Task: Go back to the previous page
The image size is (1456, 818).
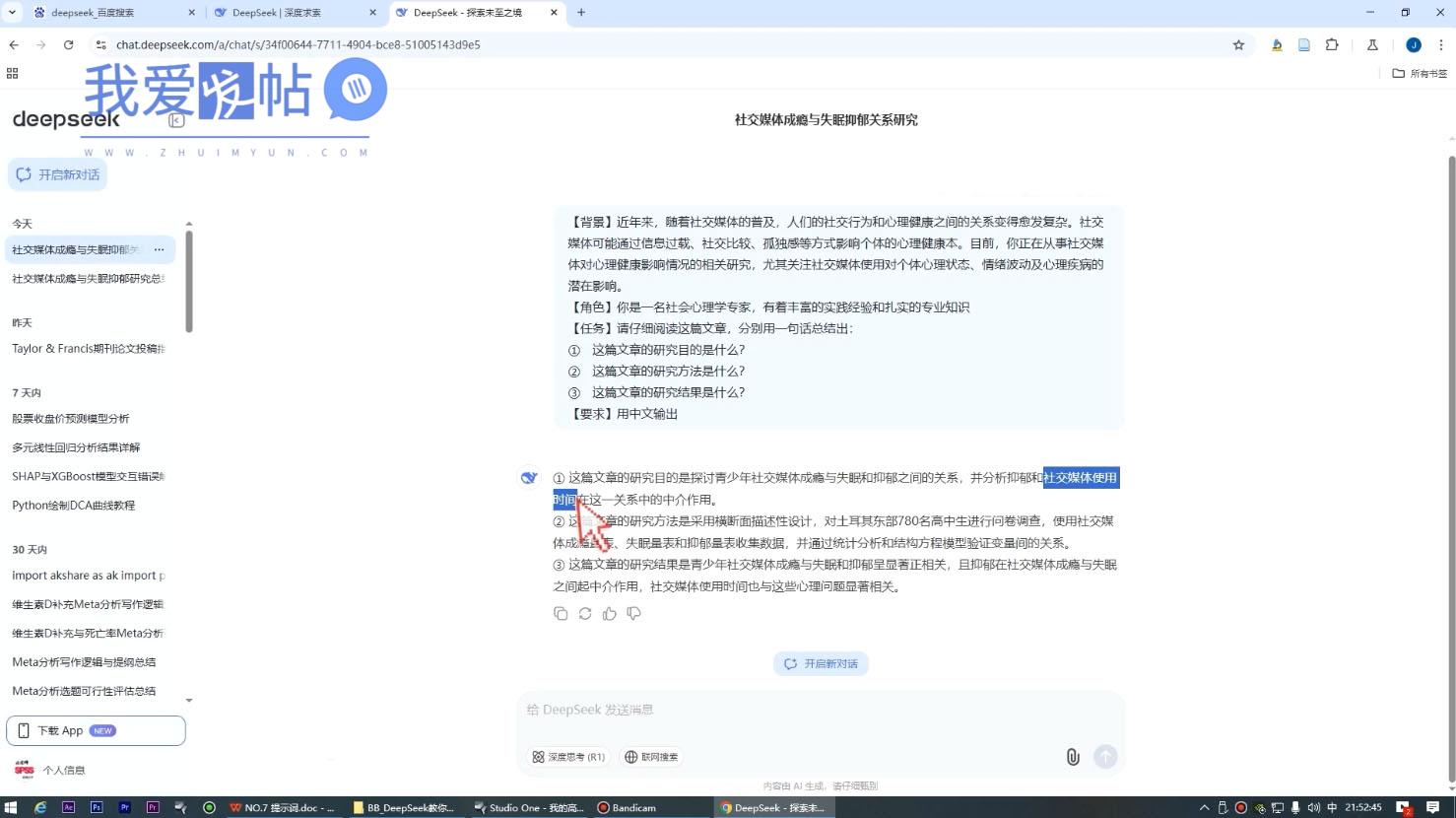Action: tap(14, 44)
